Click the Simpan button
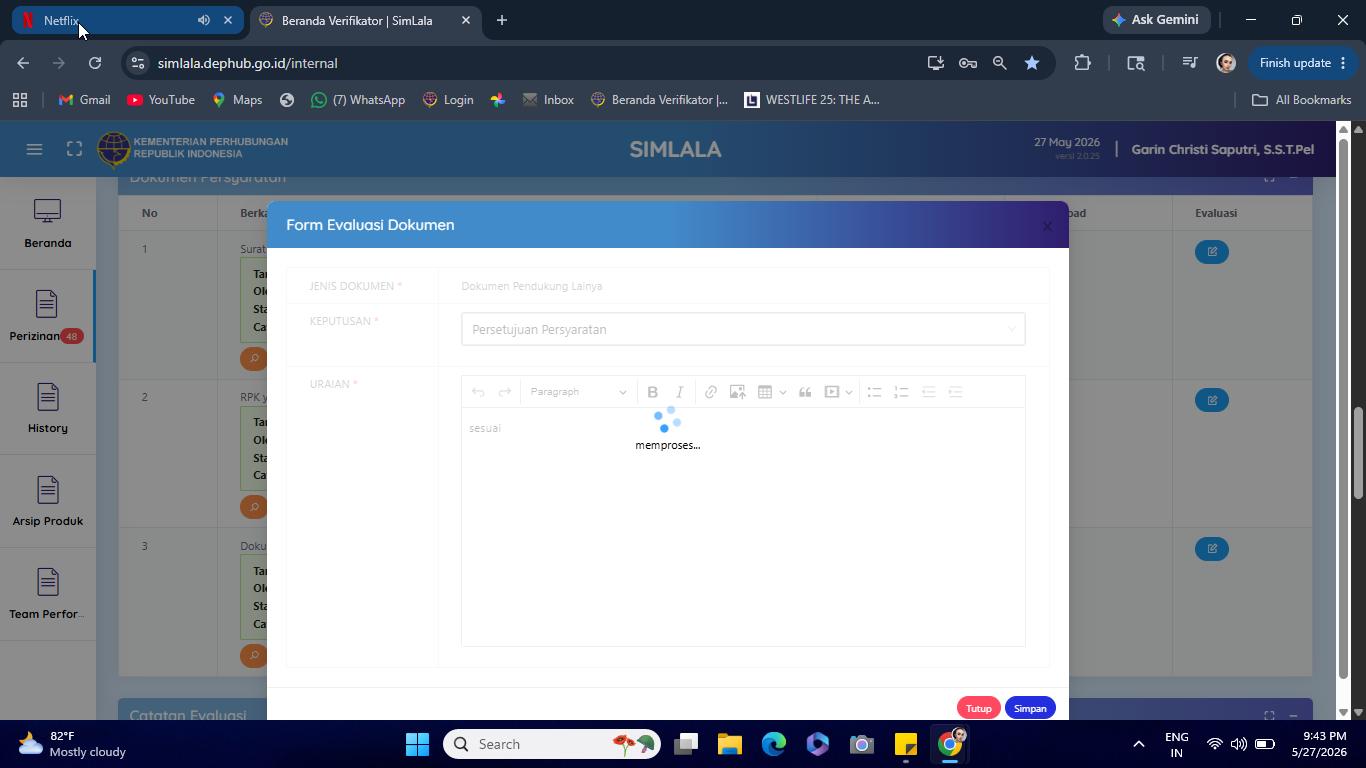The image size is (1366, 768). tap(1030, 708)
